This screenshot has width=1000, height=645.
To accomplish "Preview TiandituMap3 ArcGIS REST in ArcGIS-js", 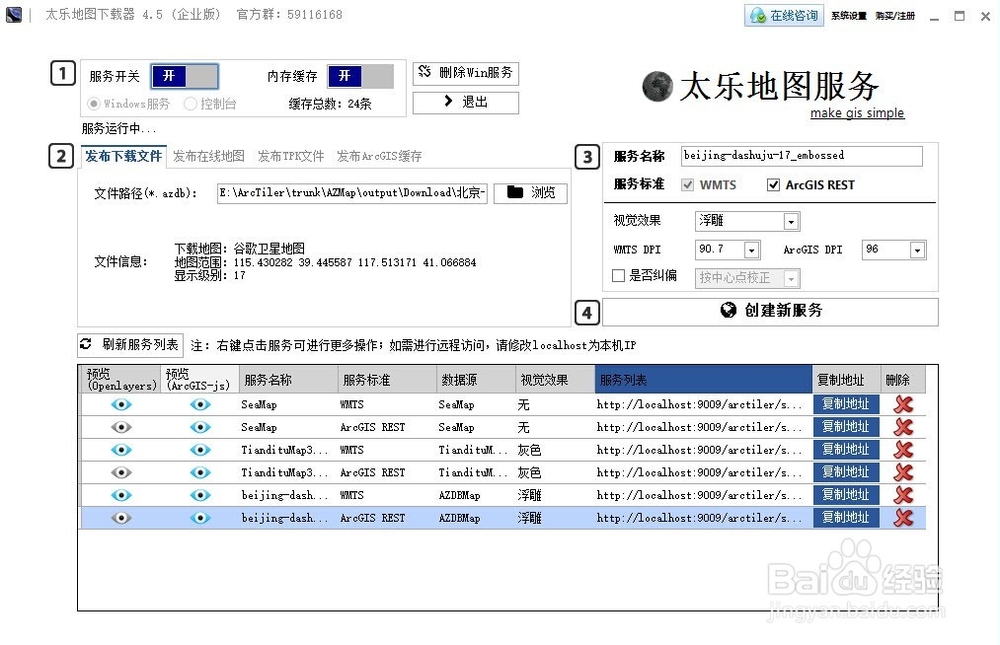I will coord(200,473).
